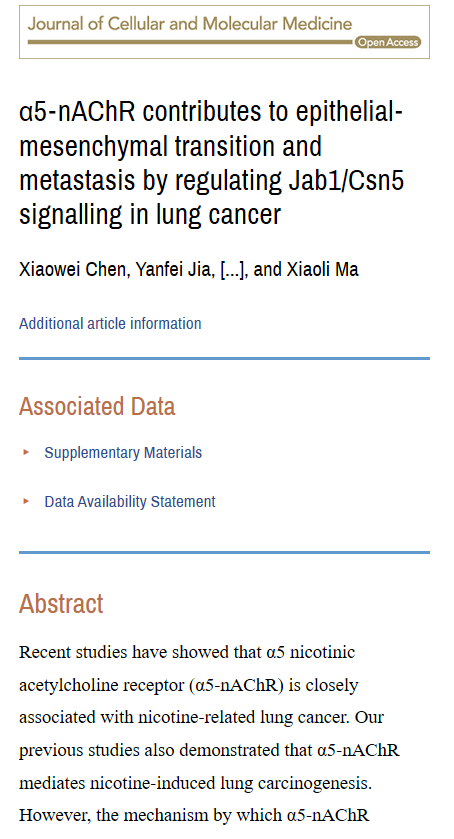Click the abstract line starting with 'Recent studies'
The image size is (454, 839).
coord(187,652)
